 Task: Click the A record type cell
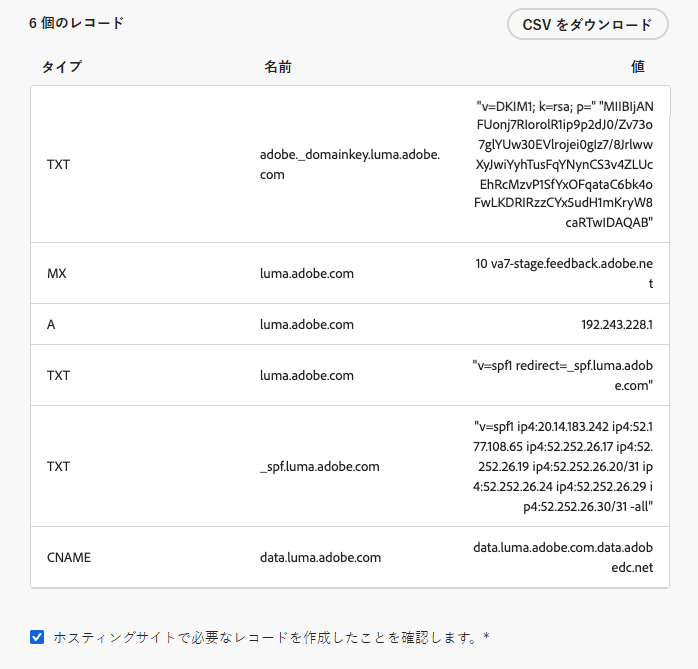(51, 324)
